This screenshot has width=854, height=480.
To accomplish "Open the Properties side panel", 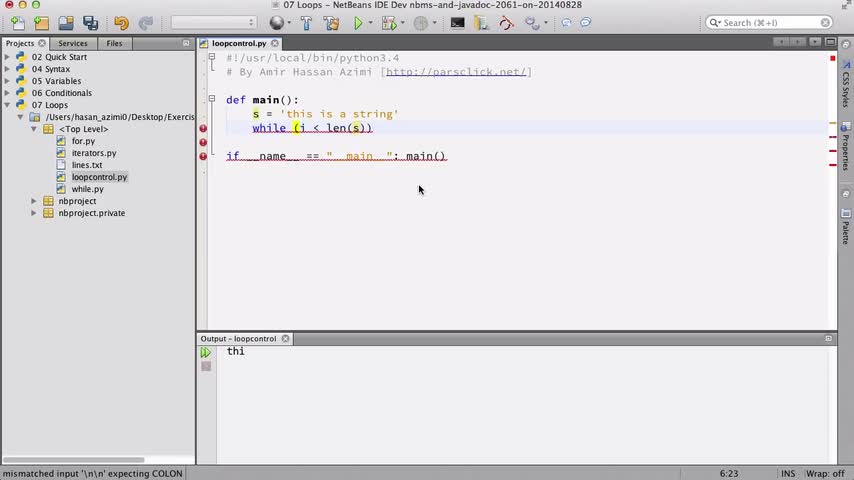I will pyautogui.click(x=846, y=146).
